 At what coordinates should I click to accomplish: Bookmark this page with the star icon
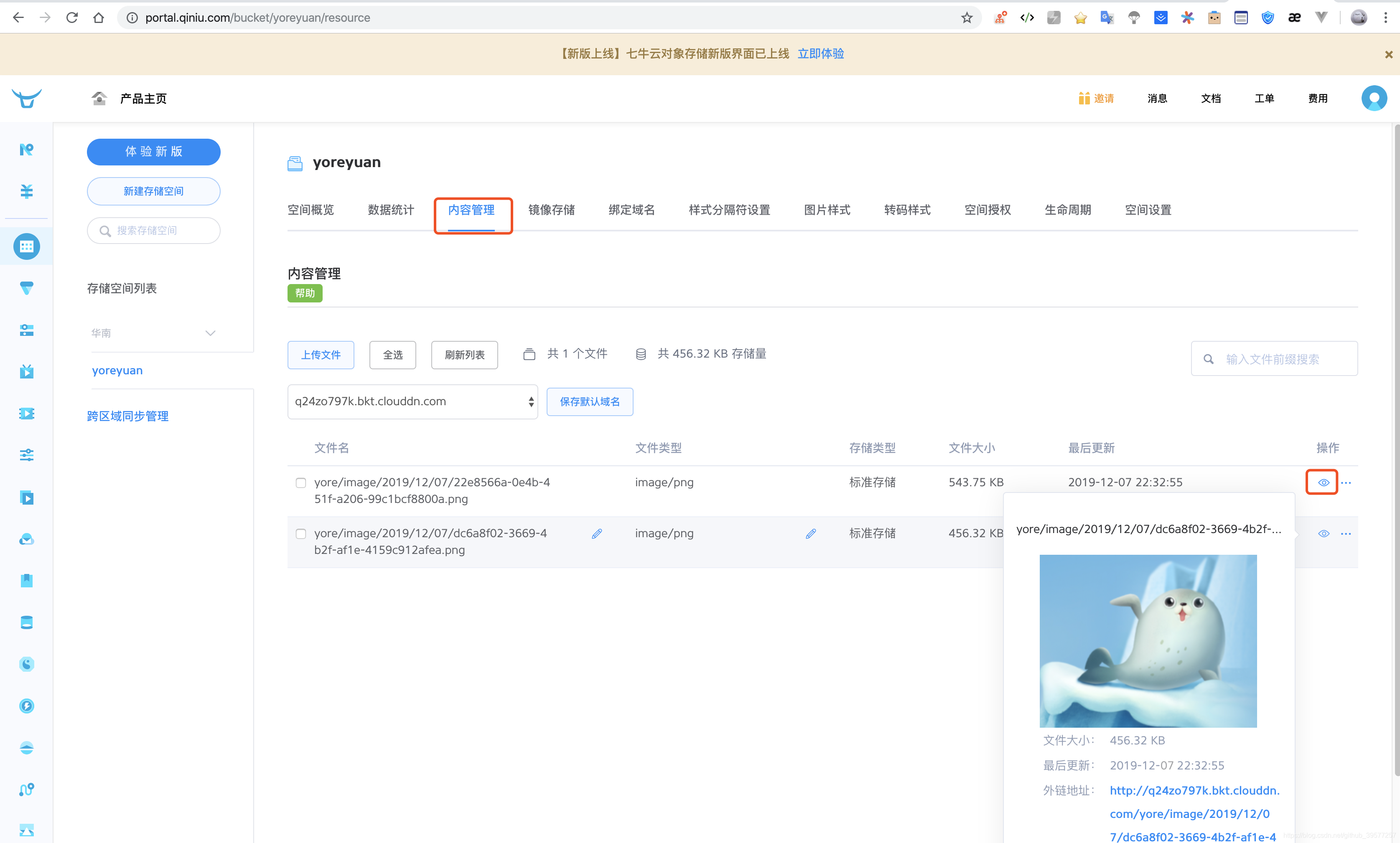click(967, 18)
